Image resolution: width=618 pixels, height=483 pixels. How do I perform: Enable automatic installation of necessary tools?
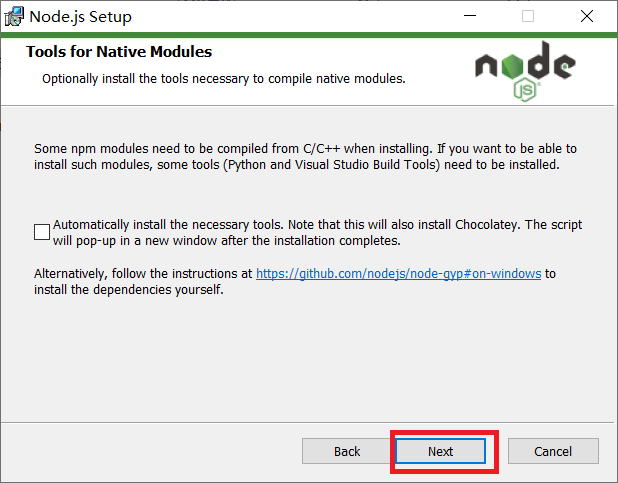(x=42, y=232)
